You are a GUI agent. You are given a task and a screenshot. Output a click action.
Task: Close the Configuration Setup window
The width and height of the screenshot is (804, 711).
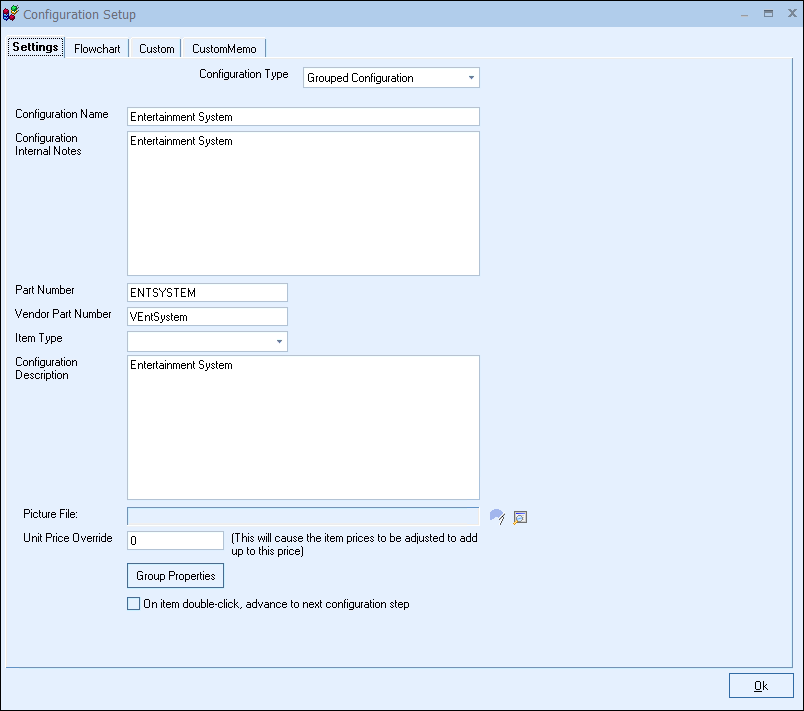coord(790,14)
